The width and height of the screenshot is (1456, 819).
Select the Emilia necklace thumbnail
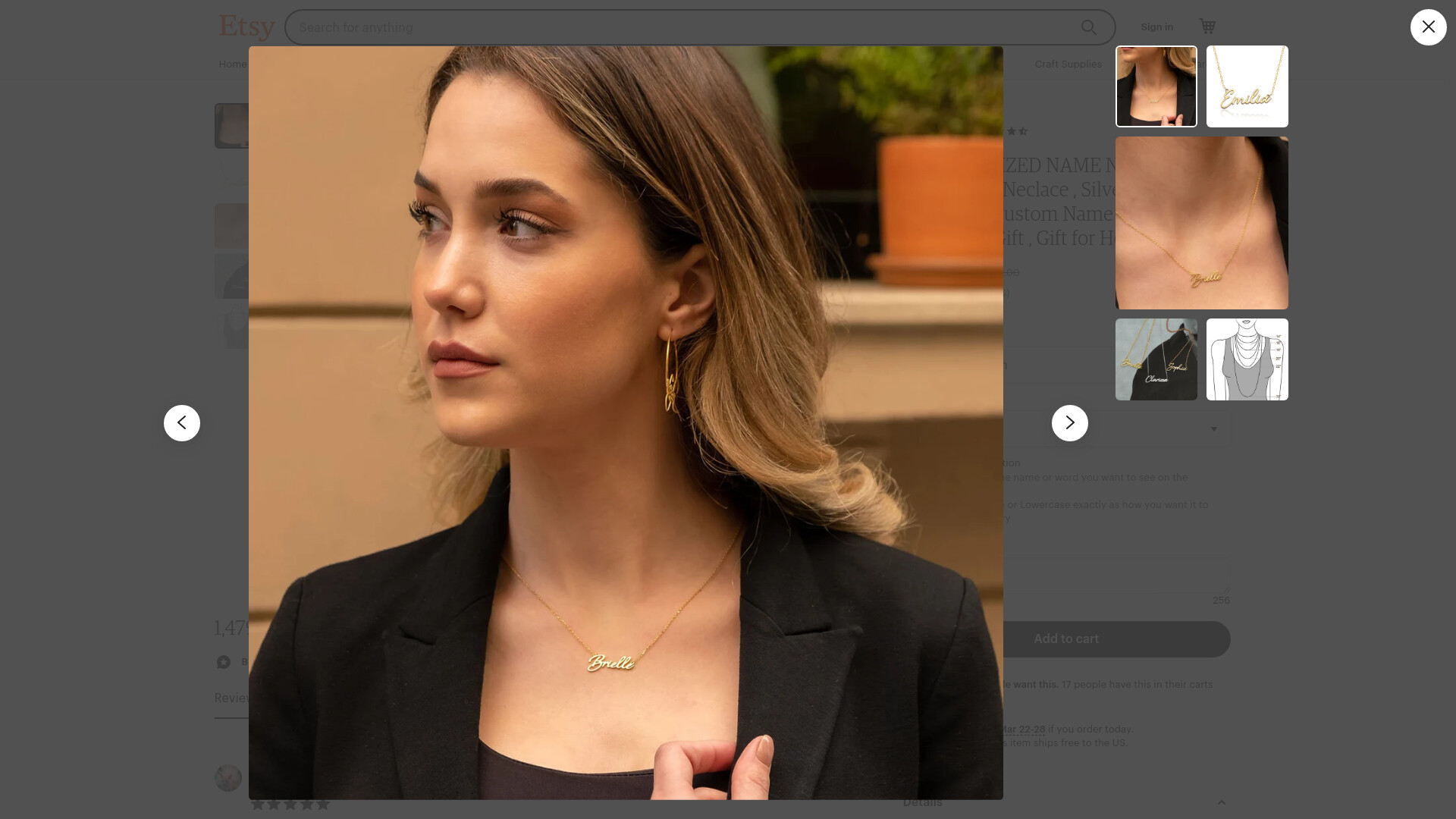click(1247, 86)
